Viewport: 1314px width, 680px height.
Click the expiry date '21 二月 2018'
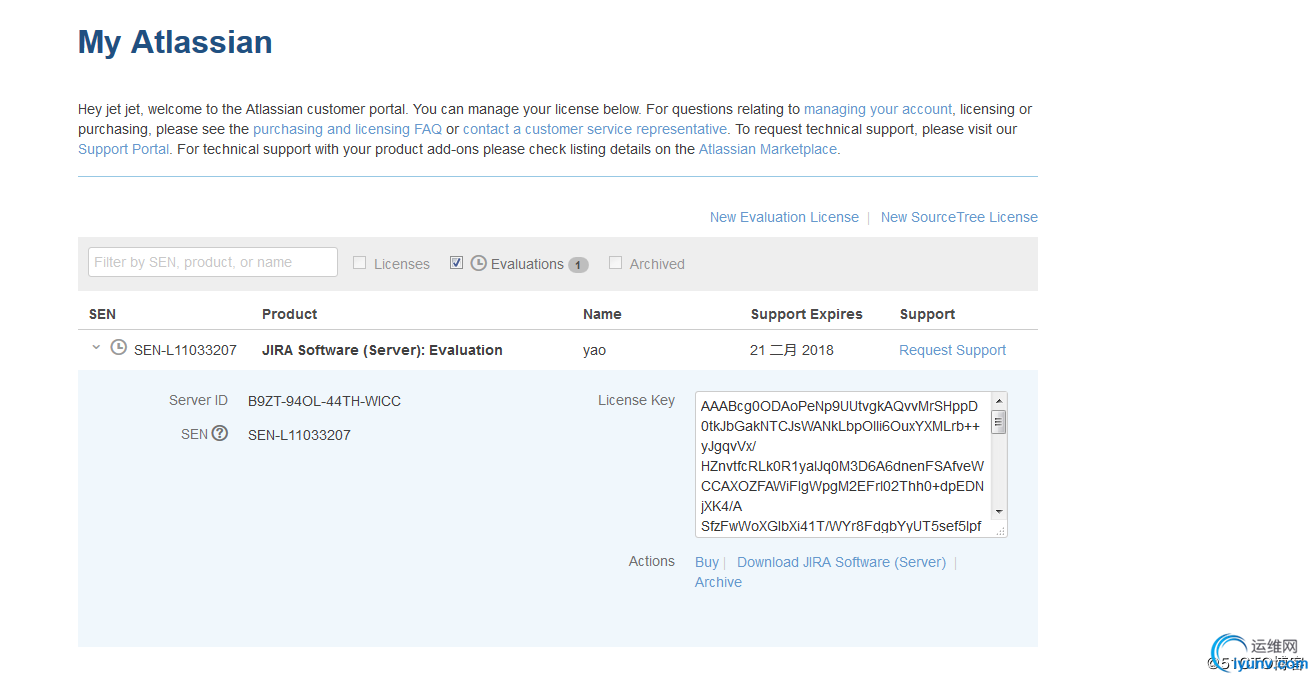tap(792, 350)
